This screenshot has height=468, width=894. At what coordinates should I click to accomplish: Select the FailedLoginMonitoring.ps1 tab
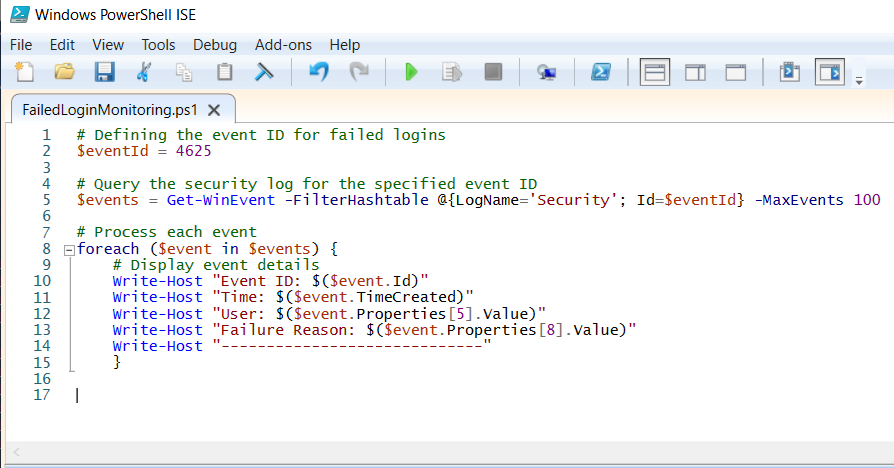[x=109, y=109]
